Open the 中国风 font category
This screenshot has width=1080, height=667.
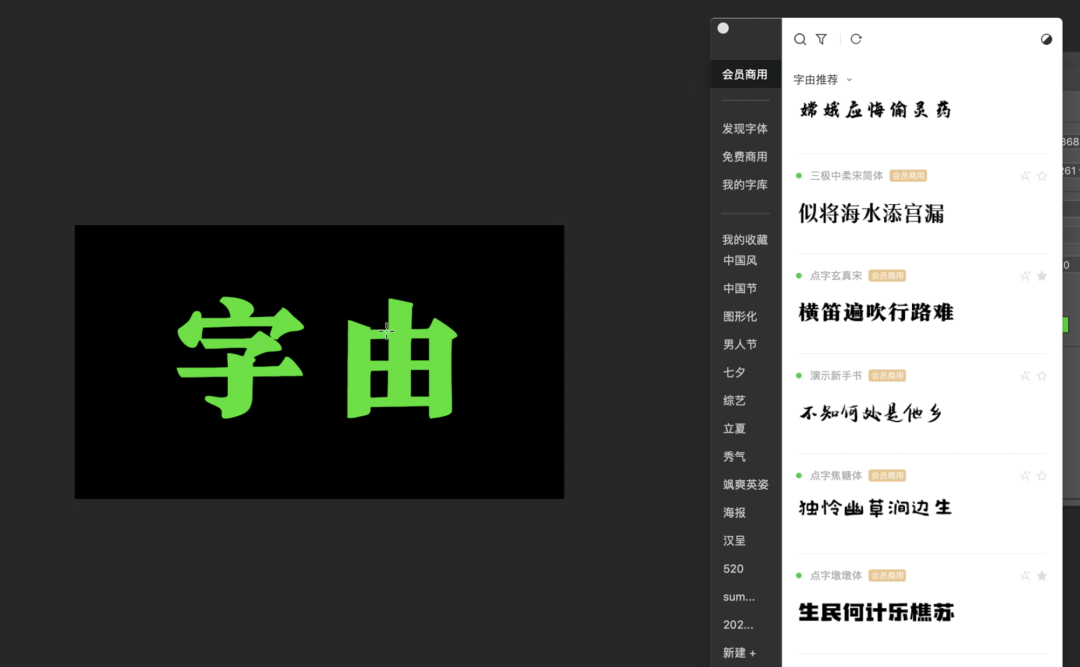point(740,261)
